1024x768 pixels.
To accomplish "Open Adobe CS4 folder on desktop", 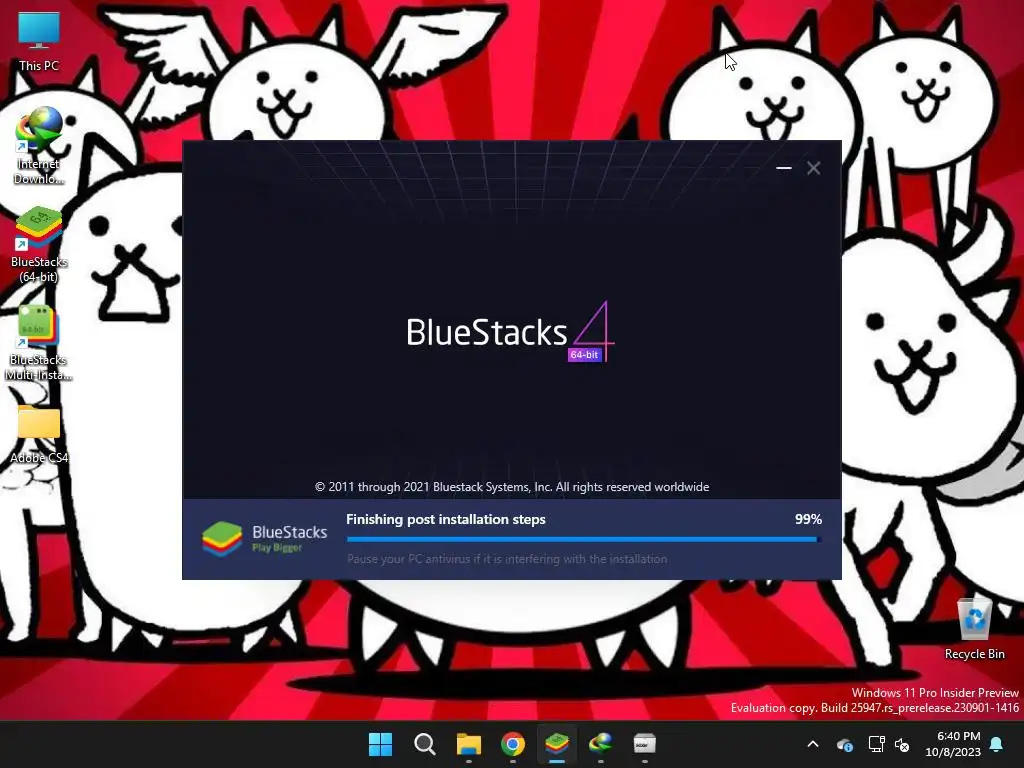I will 39,434.
